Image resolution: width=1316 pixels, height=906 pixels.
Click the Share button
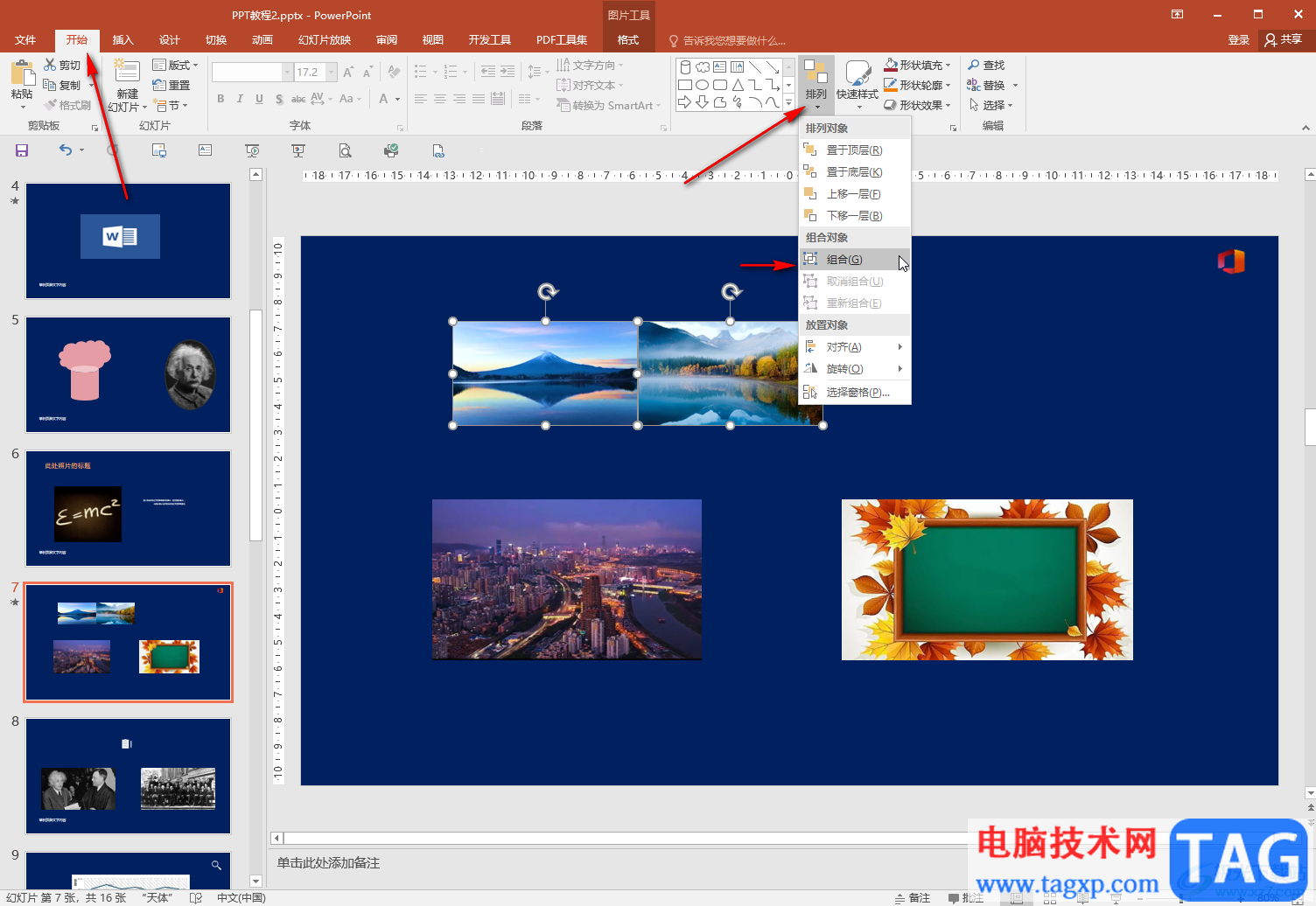click(x=1284, y=40)
